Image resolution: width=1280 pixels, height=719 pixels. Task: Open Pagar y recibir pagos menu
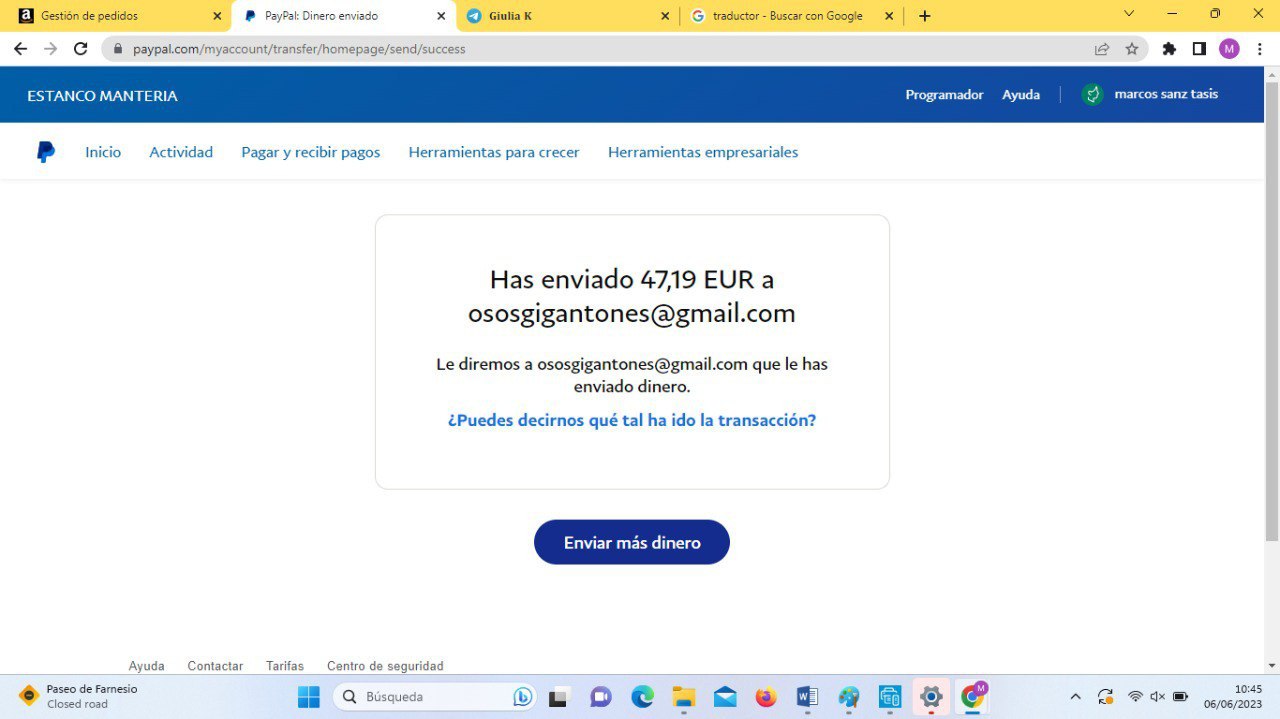pyautogui.click(x=311, y=152)
